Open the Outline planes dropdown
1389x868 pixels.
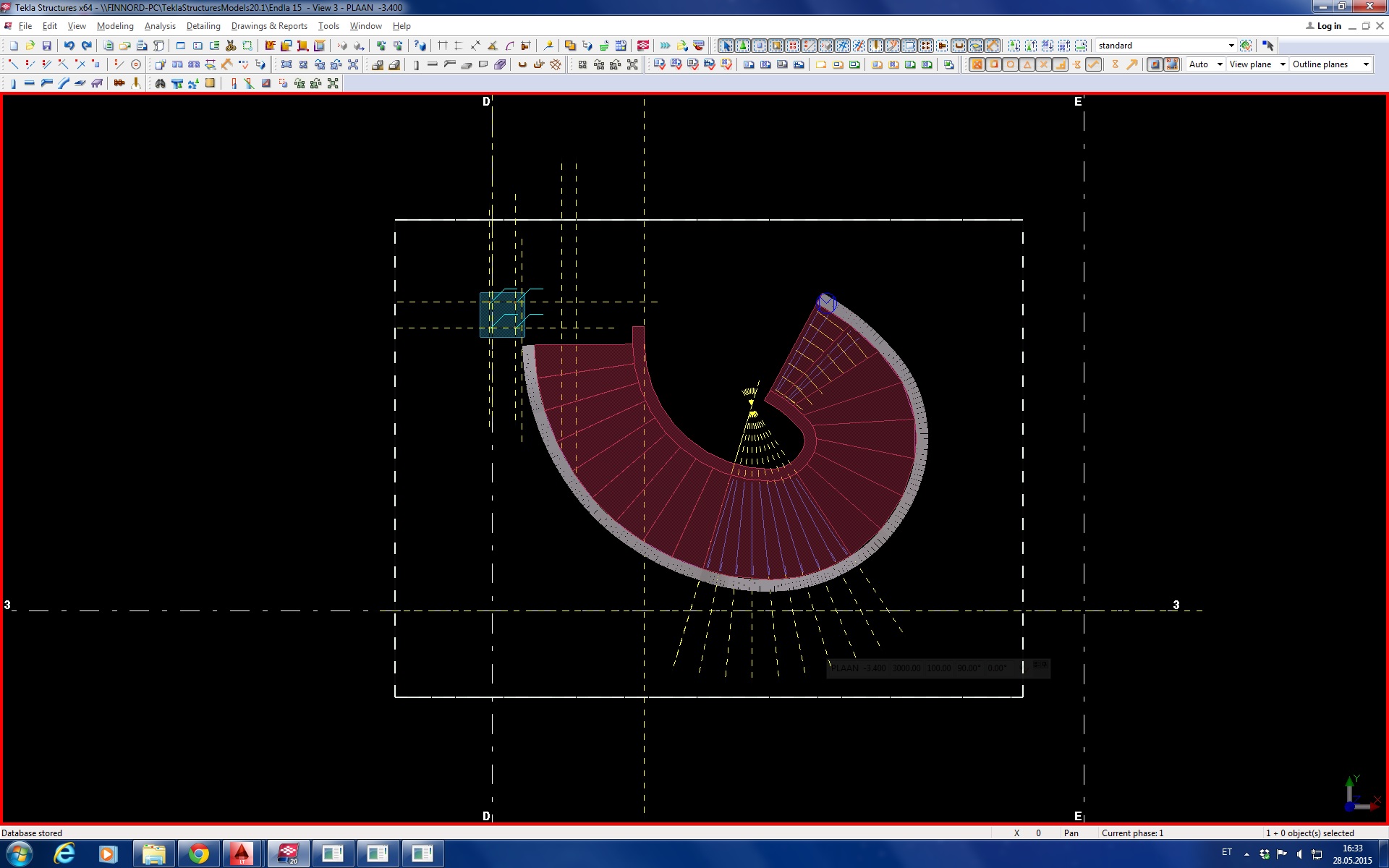tap(1365, 64)
